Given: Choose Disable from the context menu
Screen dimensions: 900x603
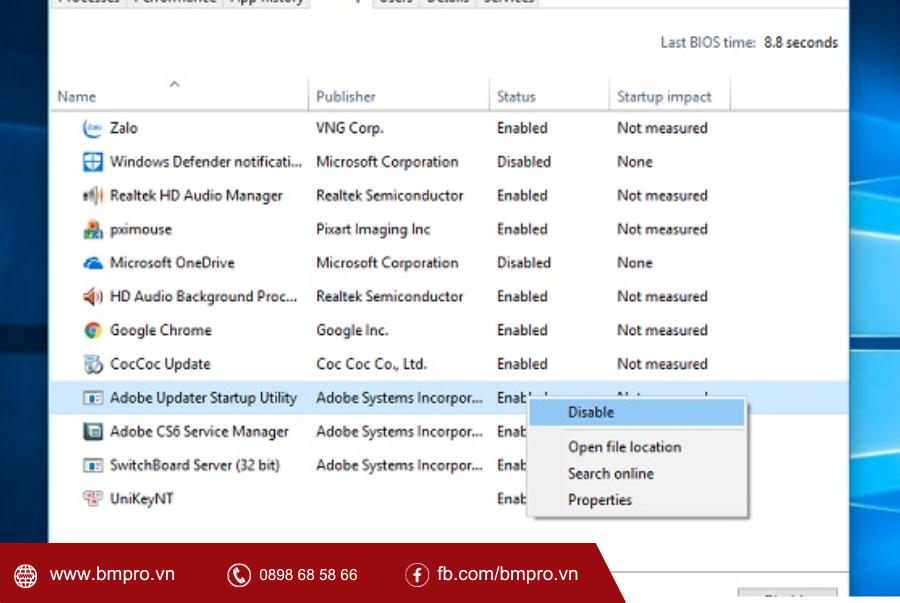Looking at the screenshot, I should (x=637, y=413).
